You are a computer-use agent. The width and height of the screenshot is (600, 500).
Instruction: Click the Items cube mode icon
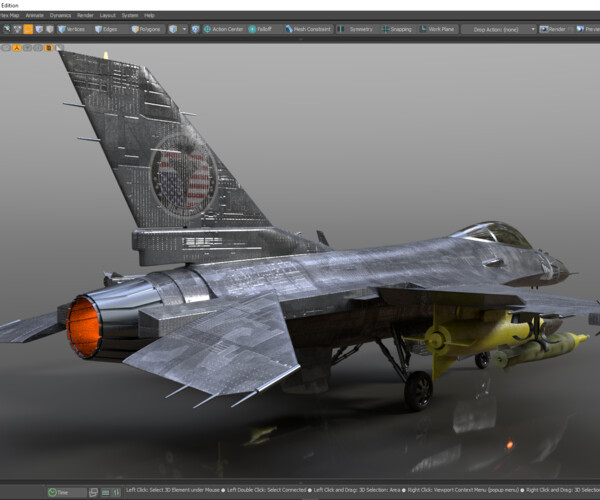click(173, 29)
